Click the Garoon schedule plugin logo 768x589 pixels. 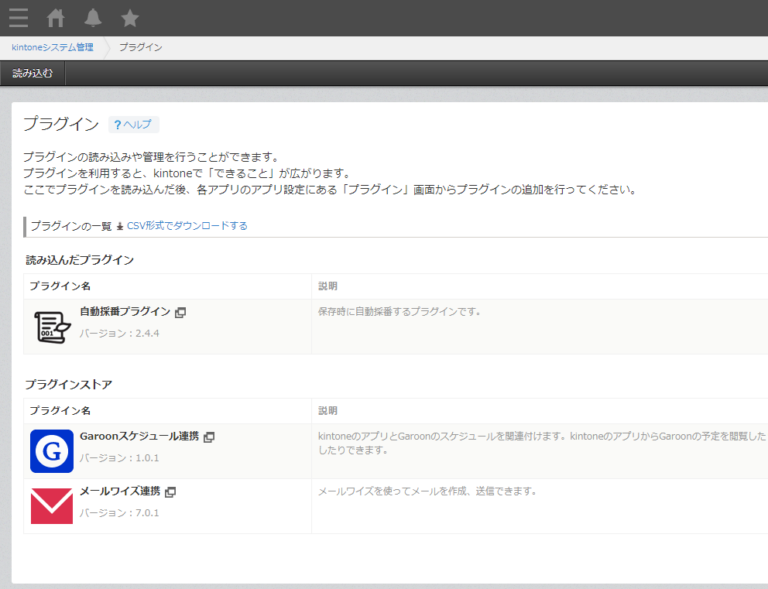[52, 451]
